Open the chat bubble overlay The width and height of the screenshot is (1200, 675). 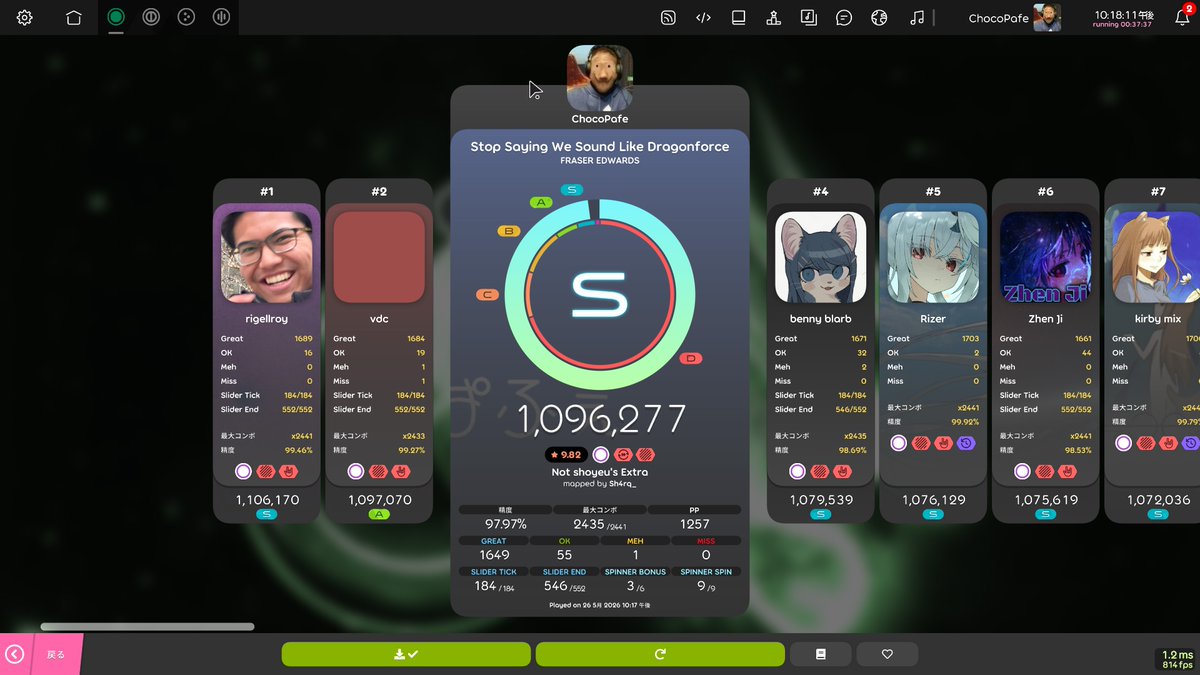[844, 17]
